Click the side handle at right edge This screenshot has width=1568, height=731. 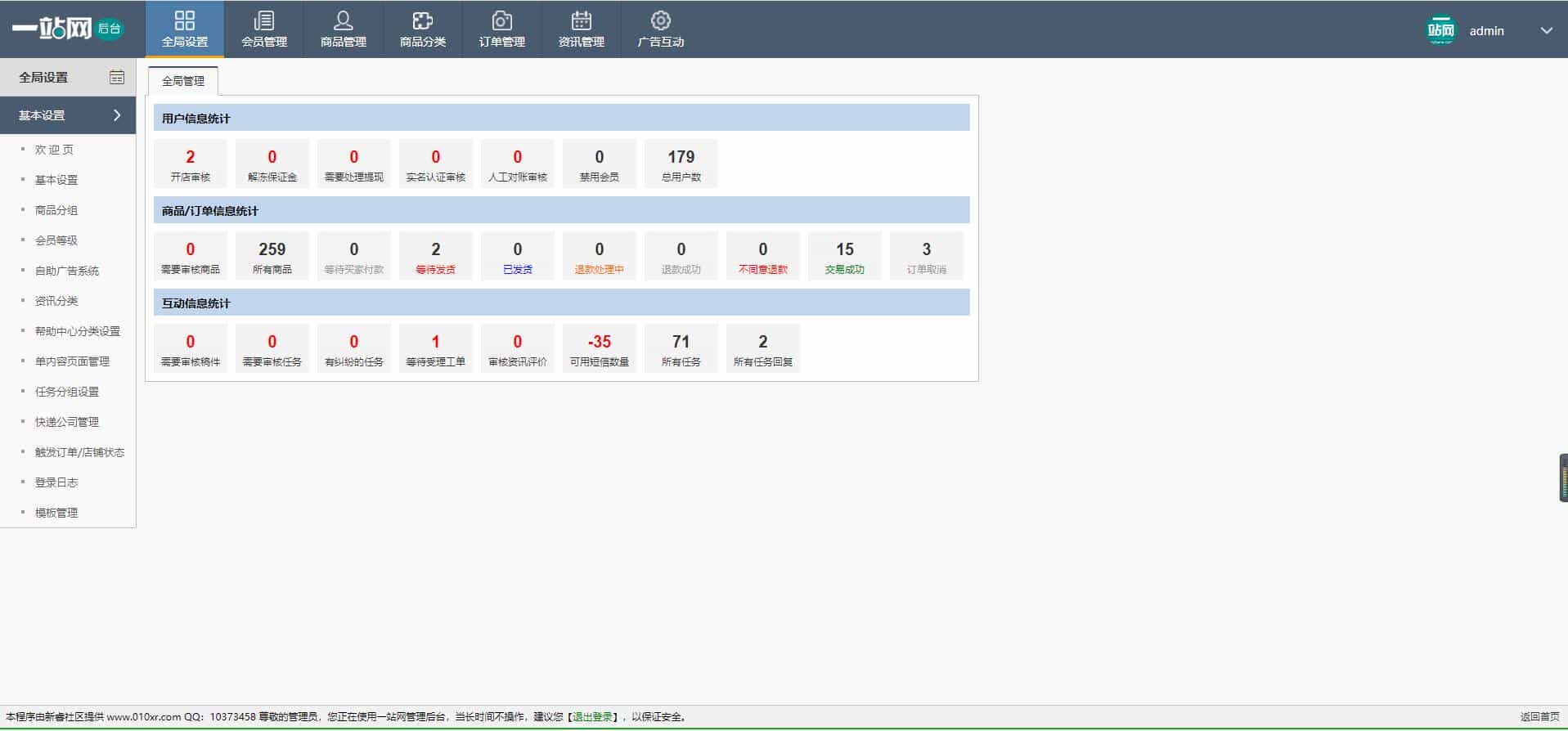click(x=1563, y=478)
